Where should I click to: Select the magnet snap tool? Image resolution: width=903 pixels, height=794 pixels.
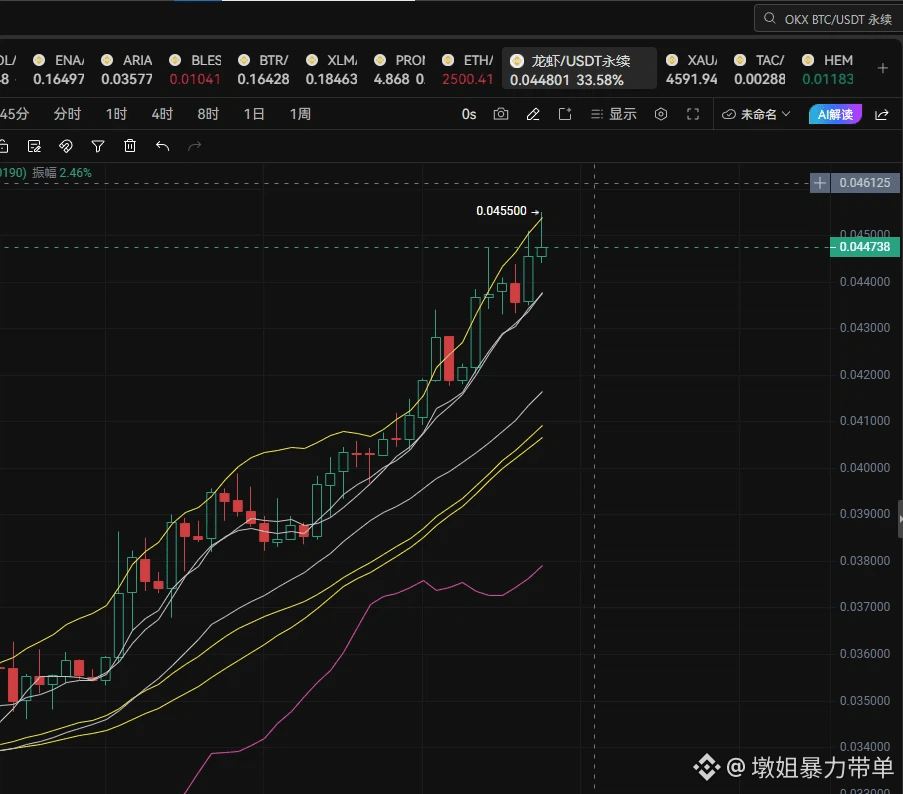(x=66, y=146)
